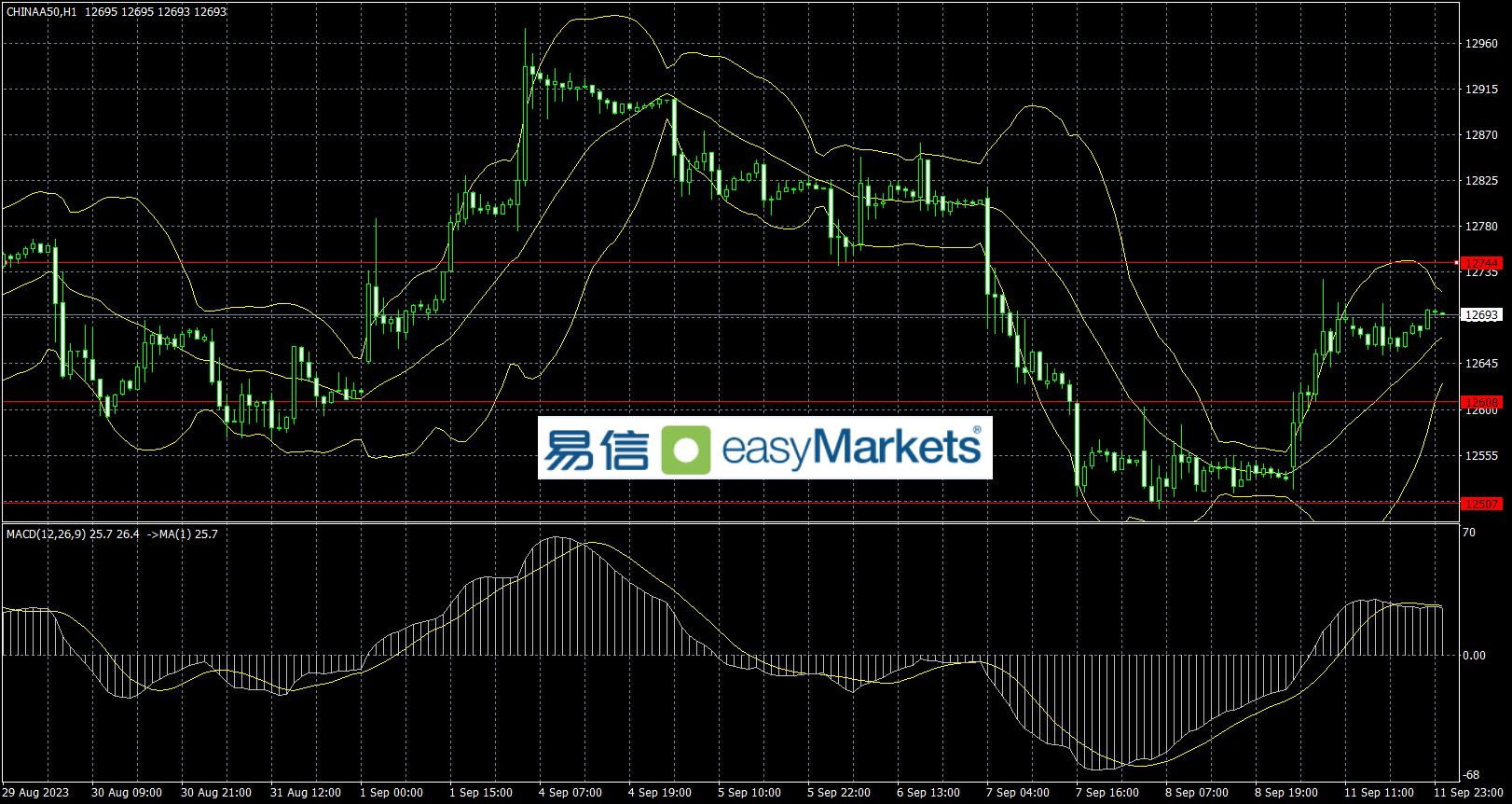This screenshot has width=1512, height=804.
Task: Click the 30 Aug 21:00 time label
Action: click(x=216, y=793)
